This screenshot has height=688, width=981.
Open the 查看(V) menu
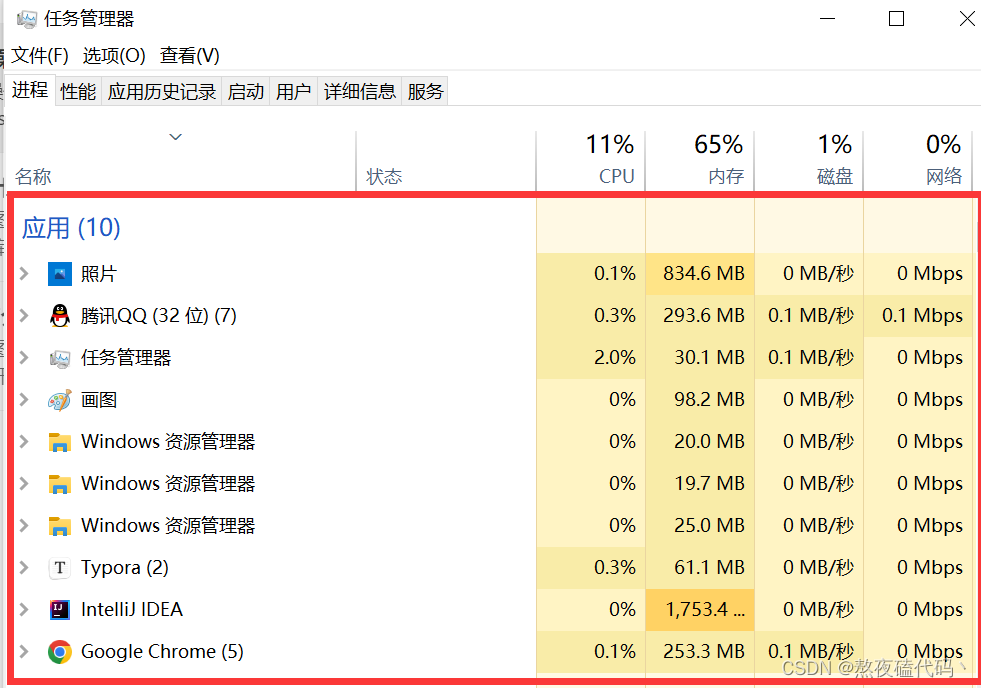point(190,56)
